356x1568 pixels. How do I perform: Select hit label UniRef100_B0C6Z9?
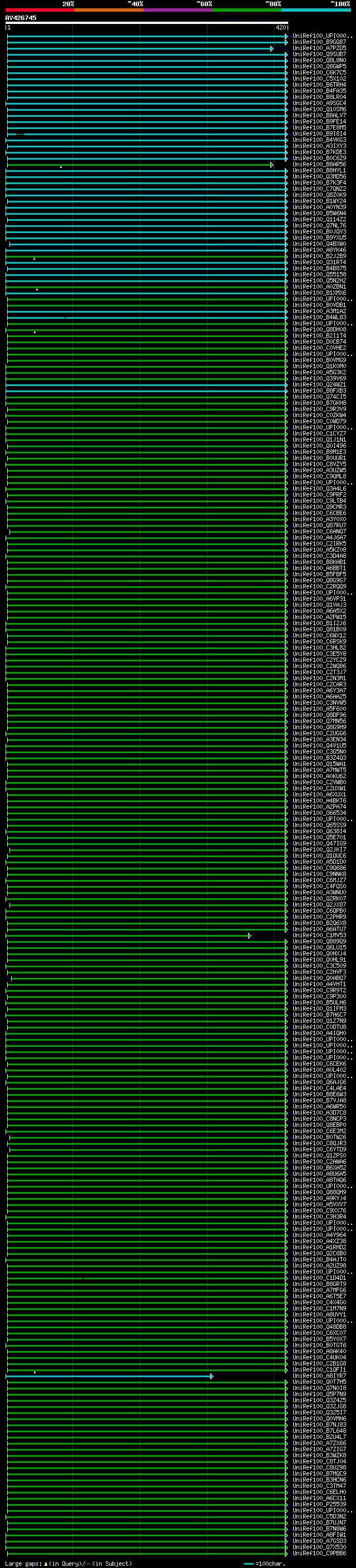(319, 159)
